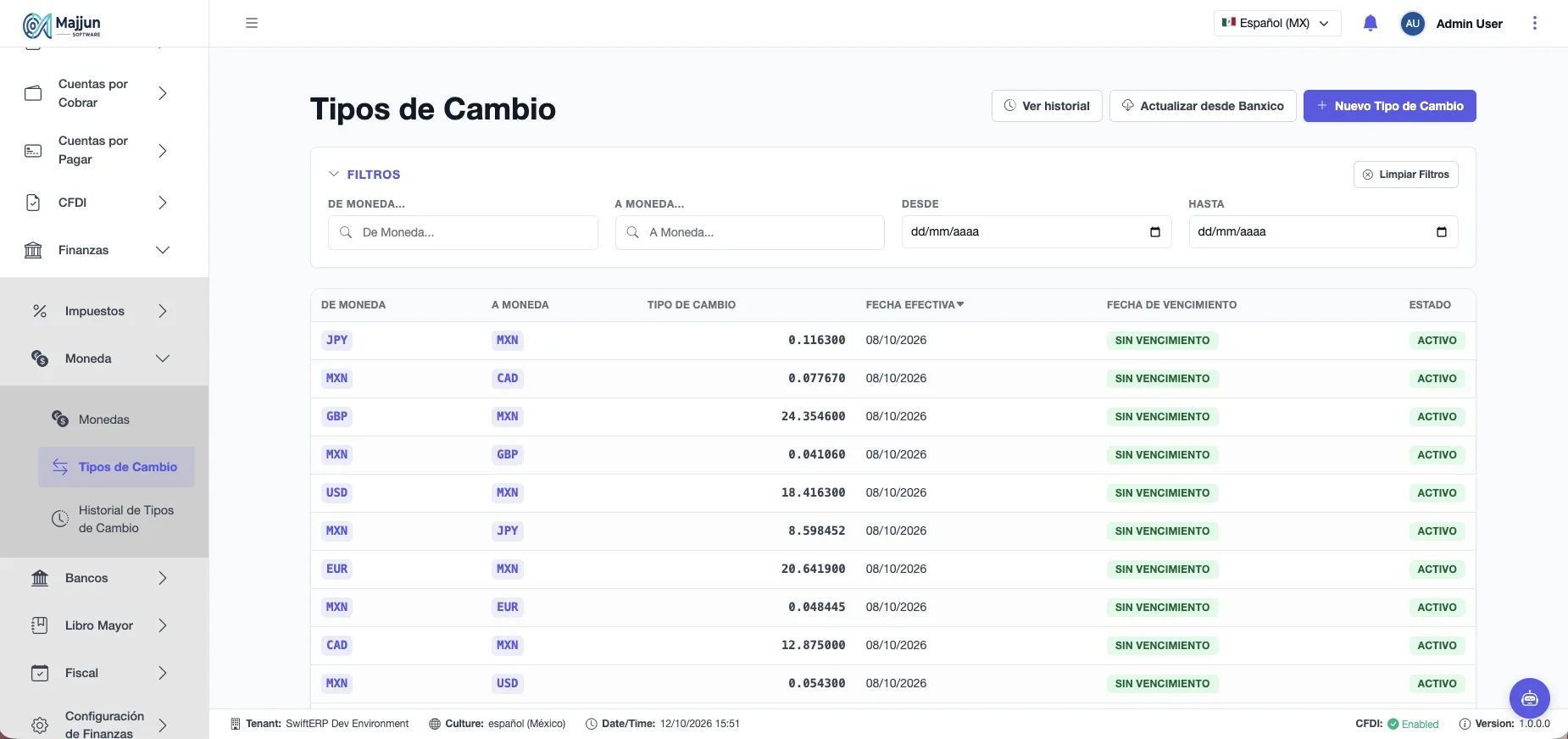Click the CFDI document icon
Image resolution: width=1568 pixels, height=739 pixels.
click(x=33, y=203)
